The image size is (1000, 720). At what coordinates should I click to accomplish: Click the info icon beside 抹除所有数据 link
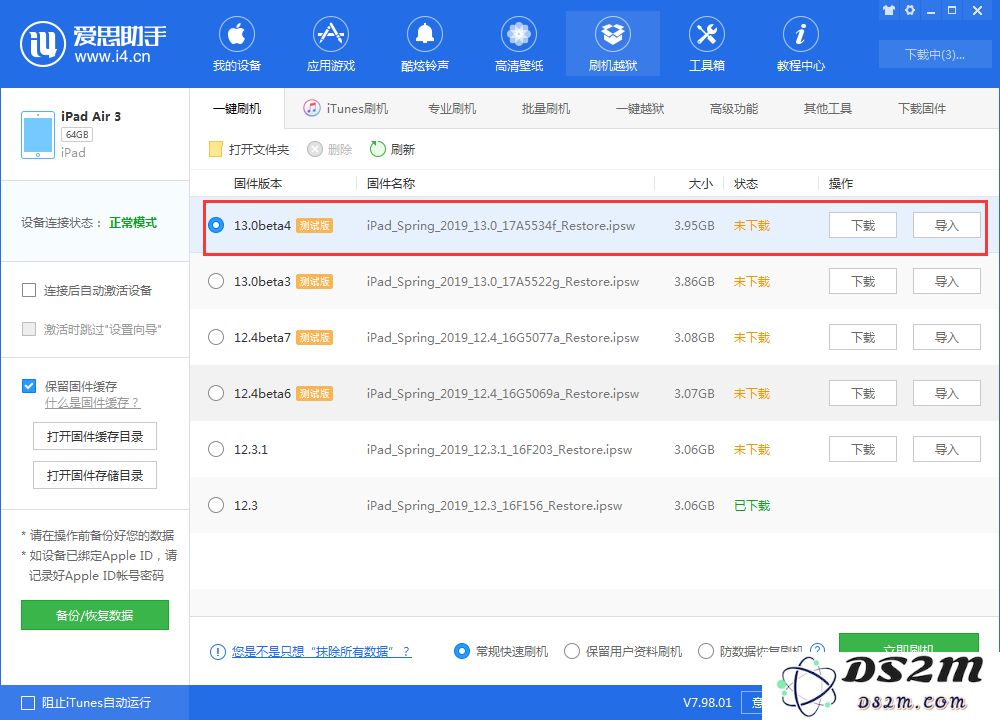tap(217, 652)
